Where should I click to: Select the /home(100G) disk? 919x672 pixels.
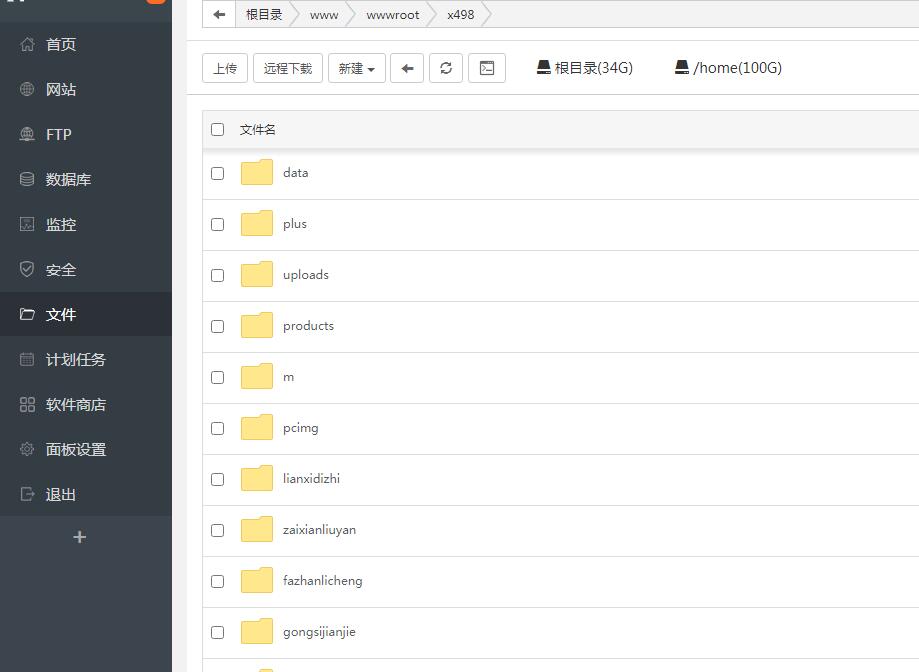[x=727, y=68]
